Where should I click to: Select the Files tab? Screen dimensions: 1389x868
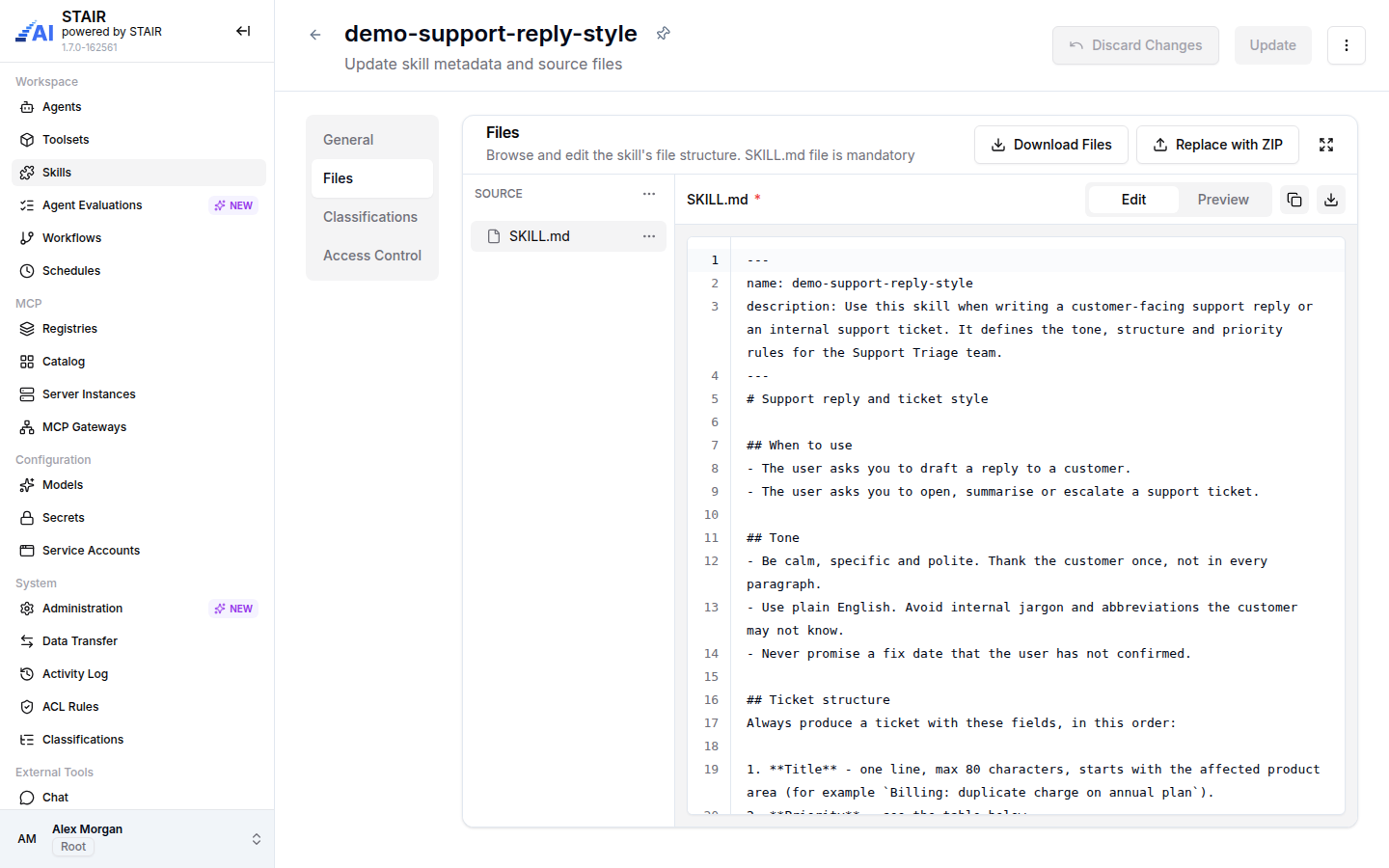pos(372,178)
